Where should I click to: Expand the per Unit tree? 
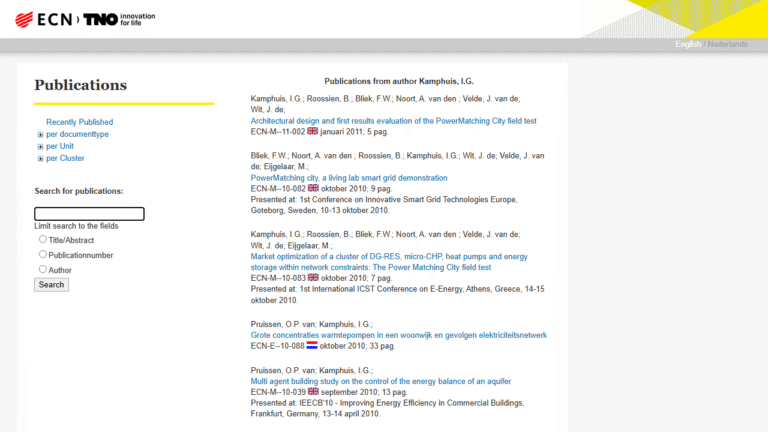[x=41, y=146]
